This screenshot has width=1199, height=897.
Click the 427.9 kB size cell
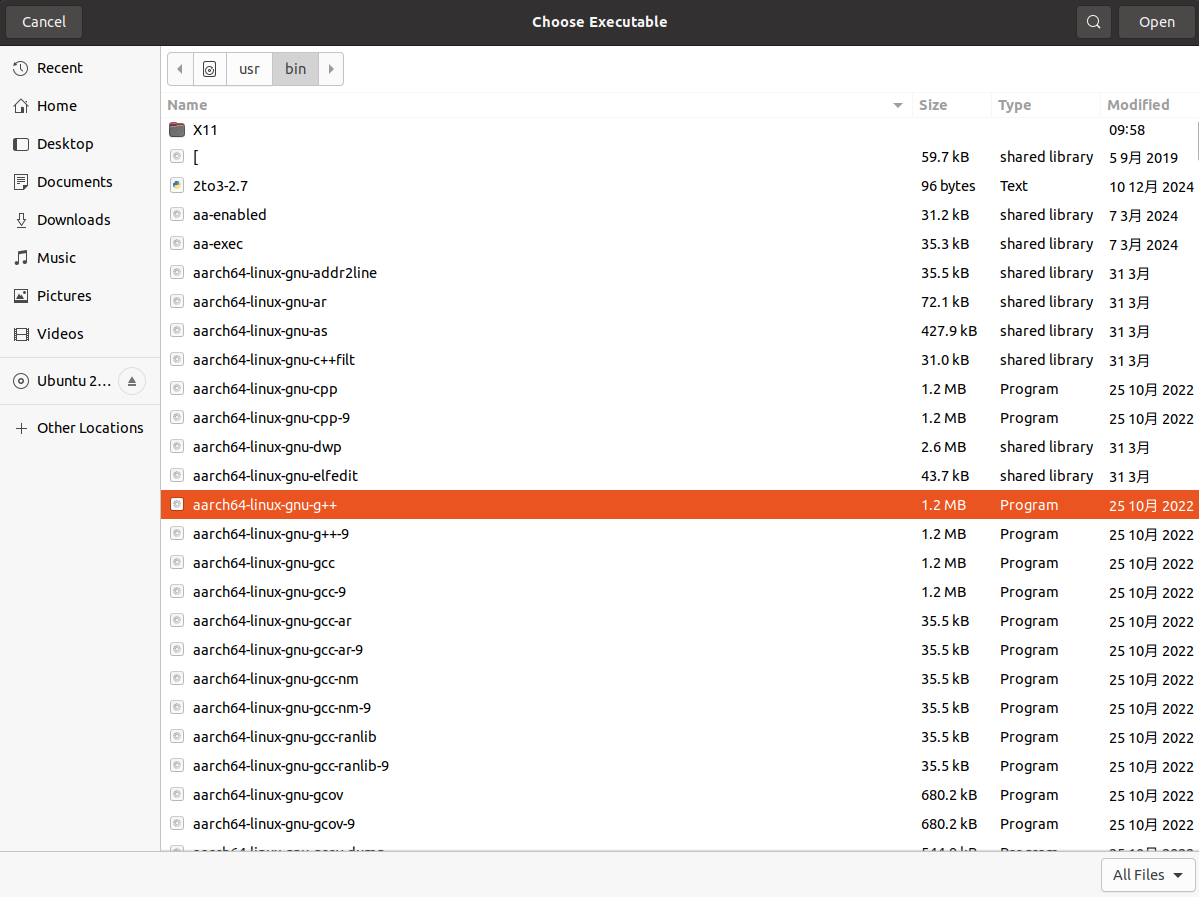tap(949, 331)
